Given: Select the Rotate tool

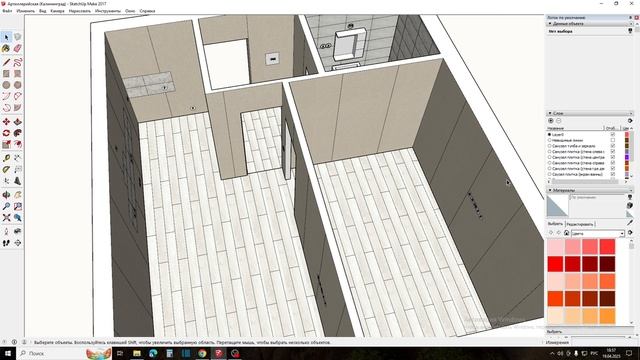Looking at the screenshot, I should (6, 133).
